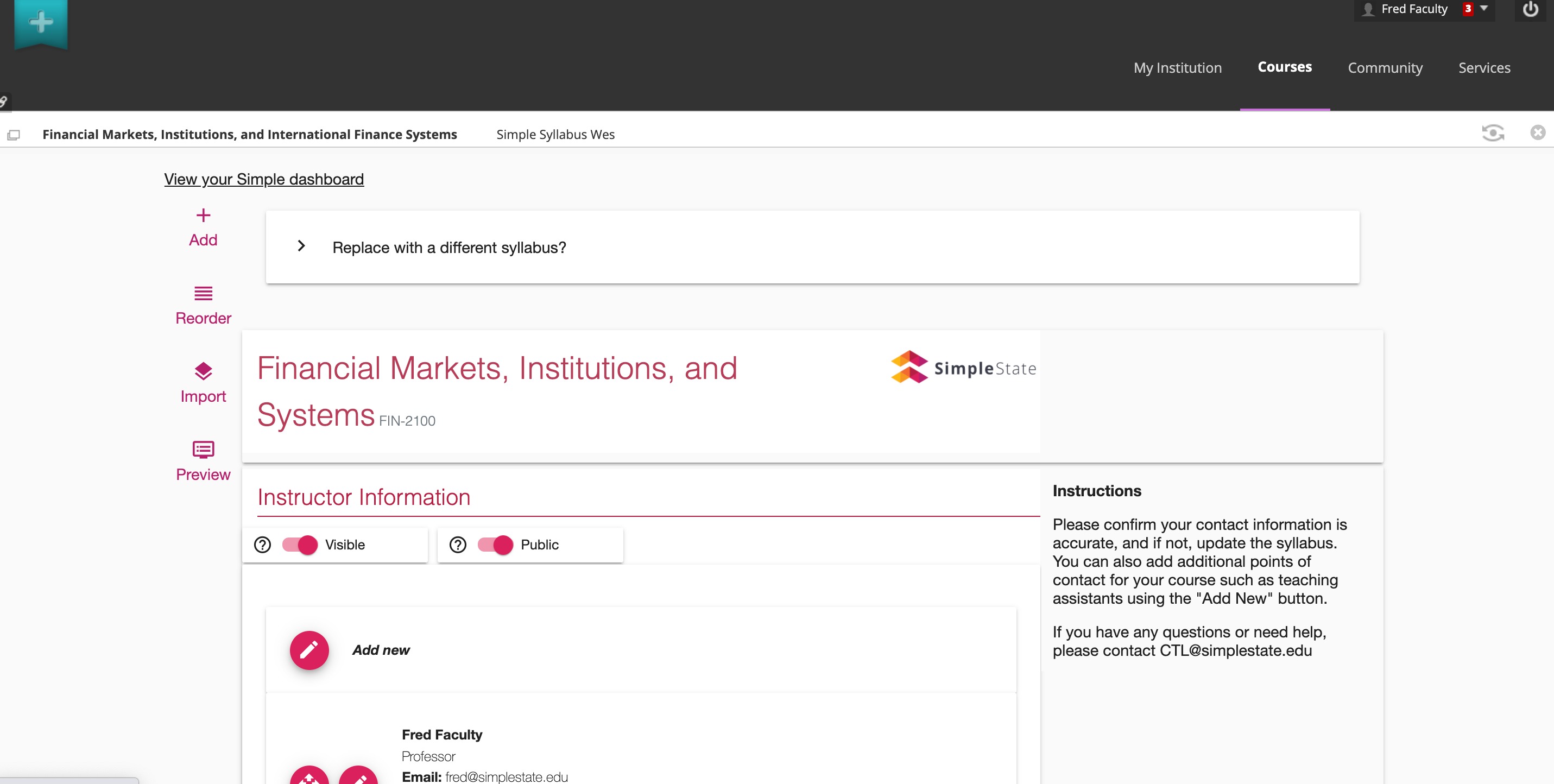The image size is (1554, 784).
Task: Click the help icon beside Public
Action: [x=458, y=545]
